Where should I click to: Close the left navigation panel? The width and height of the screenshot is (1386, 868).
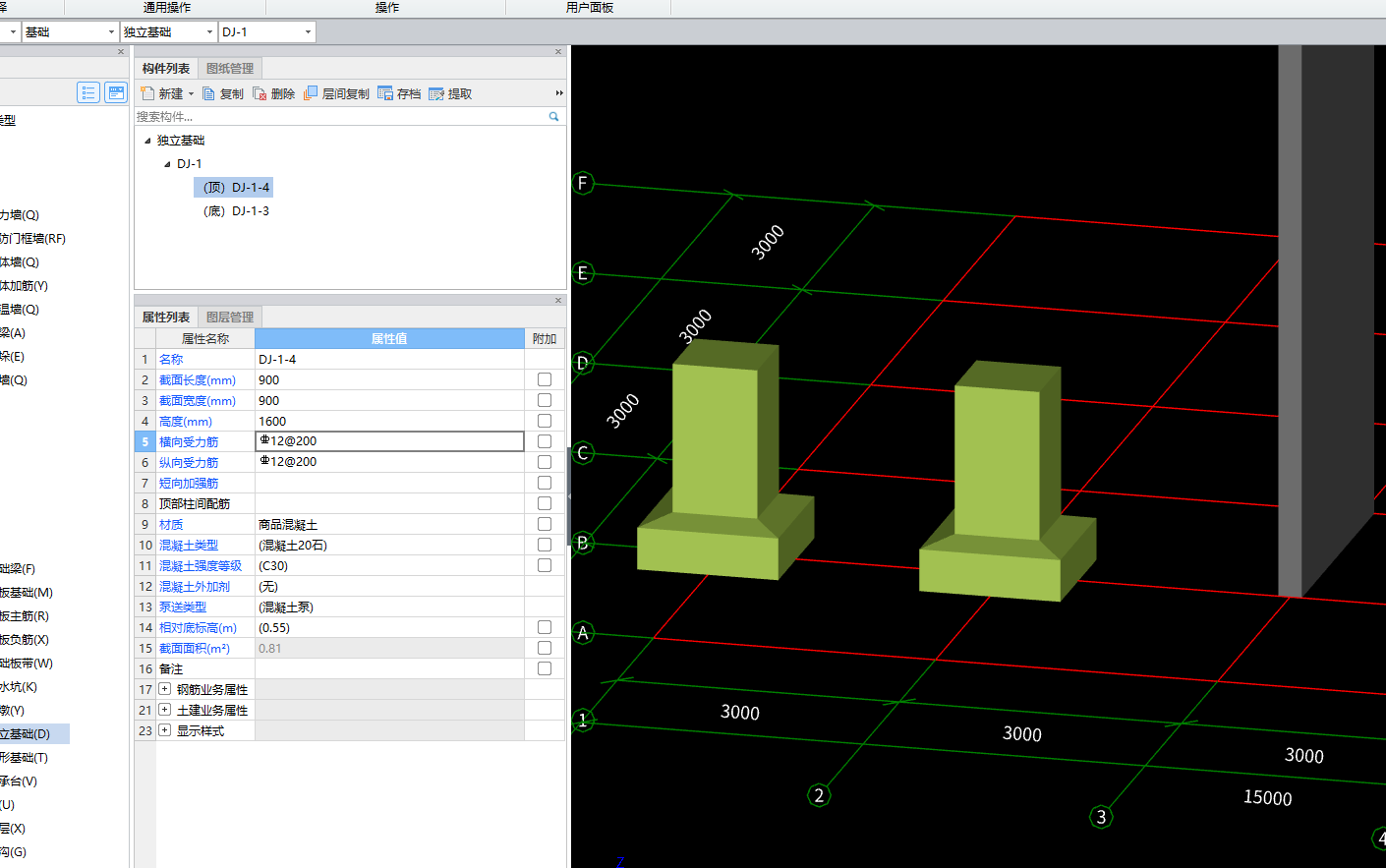pyautogui.click(x=121, y=51)
